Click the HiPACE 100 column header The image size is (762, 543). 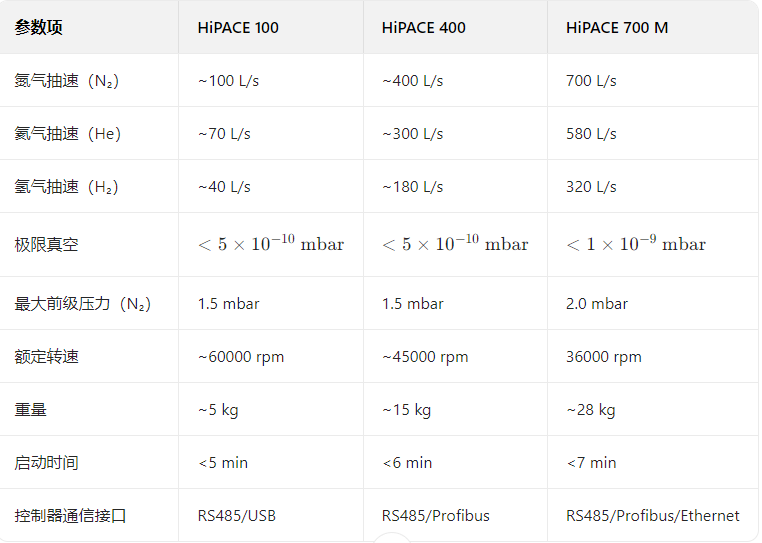(238, 28)
